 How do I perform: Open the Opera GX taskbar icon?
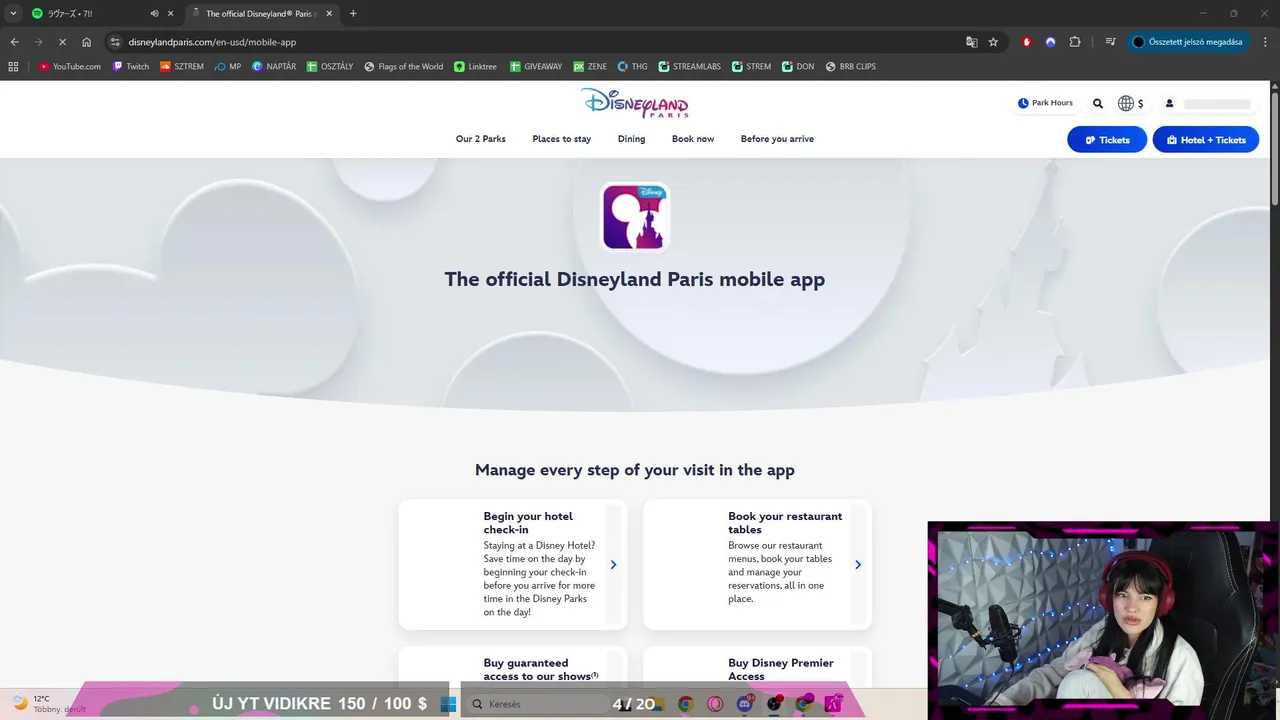click(715, 704)
